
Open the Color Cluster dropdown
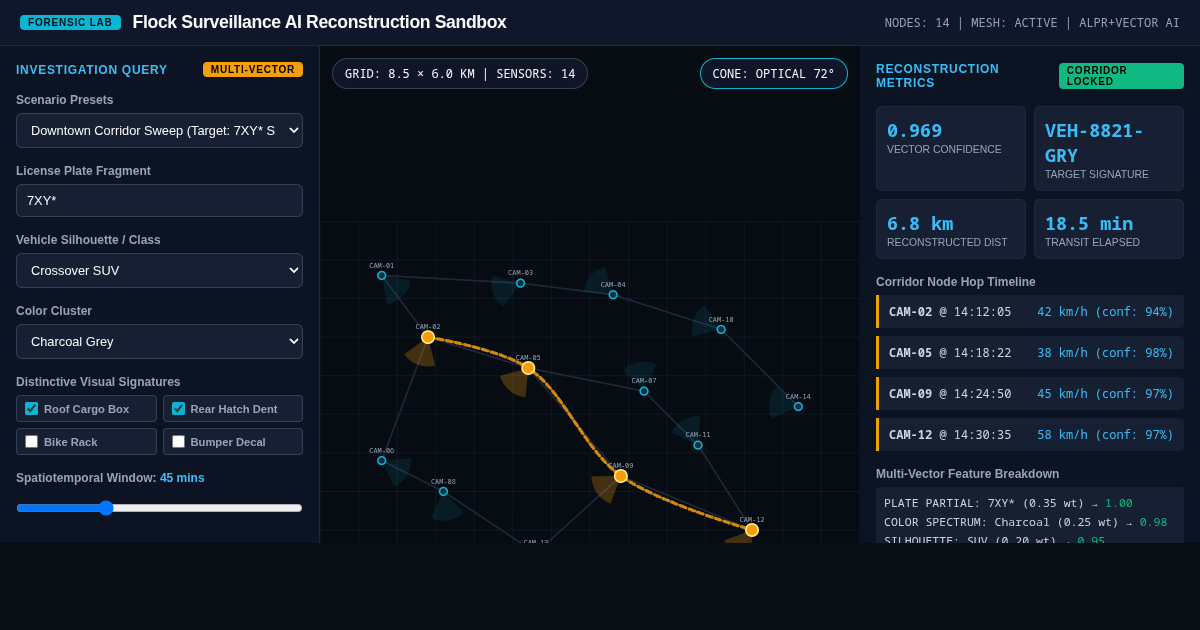[159, 341]
